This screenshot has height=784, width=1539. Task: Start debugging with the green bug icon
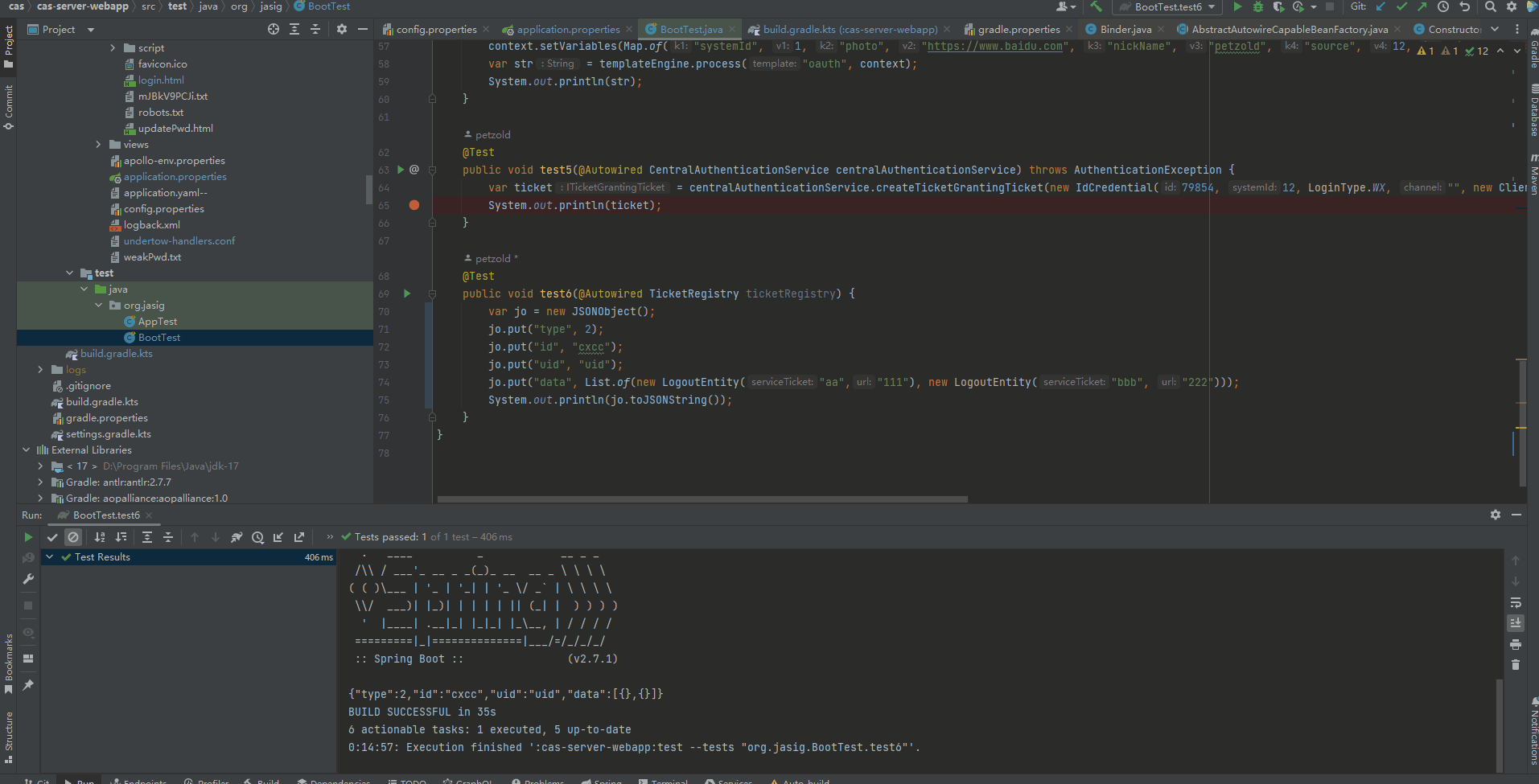click(1258, 6)
